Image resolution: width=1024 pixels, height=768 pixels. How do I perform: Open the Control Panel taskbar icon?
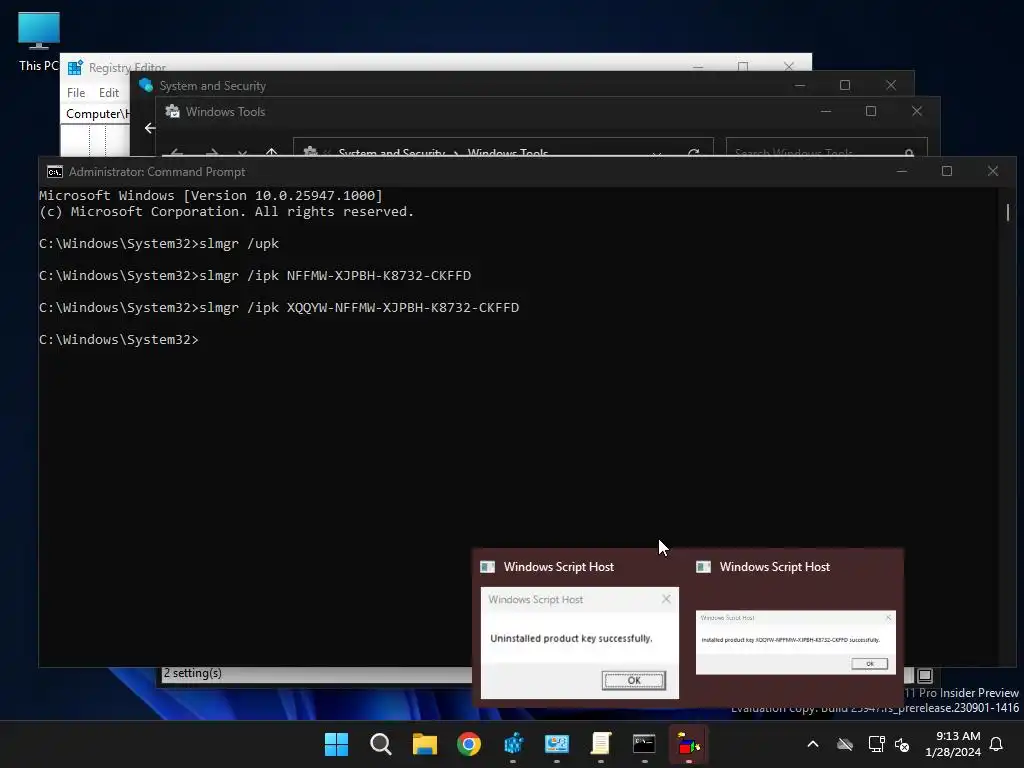(556, 744)
